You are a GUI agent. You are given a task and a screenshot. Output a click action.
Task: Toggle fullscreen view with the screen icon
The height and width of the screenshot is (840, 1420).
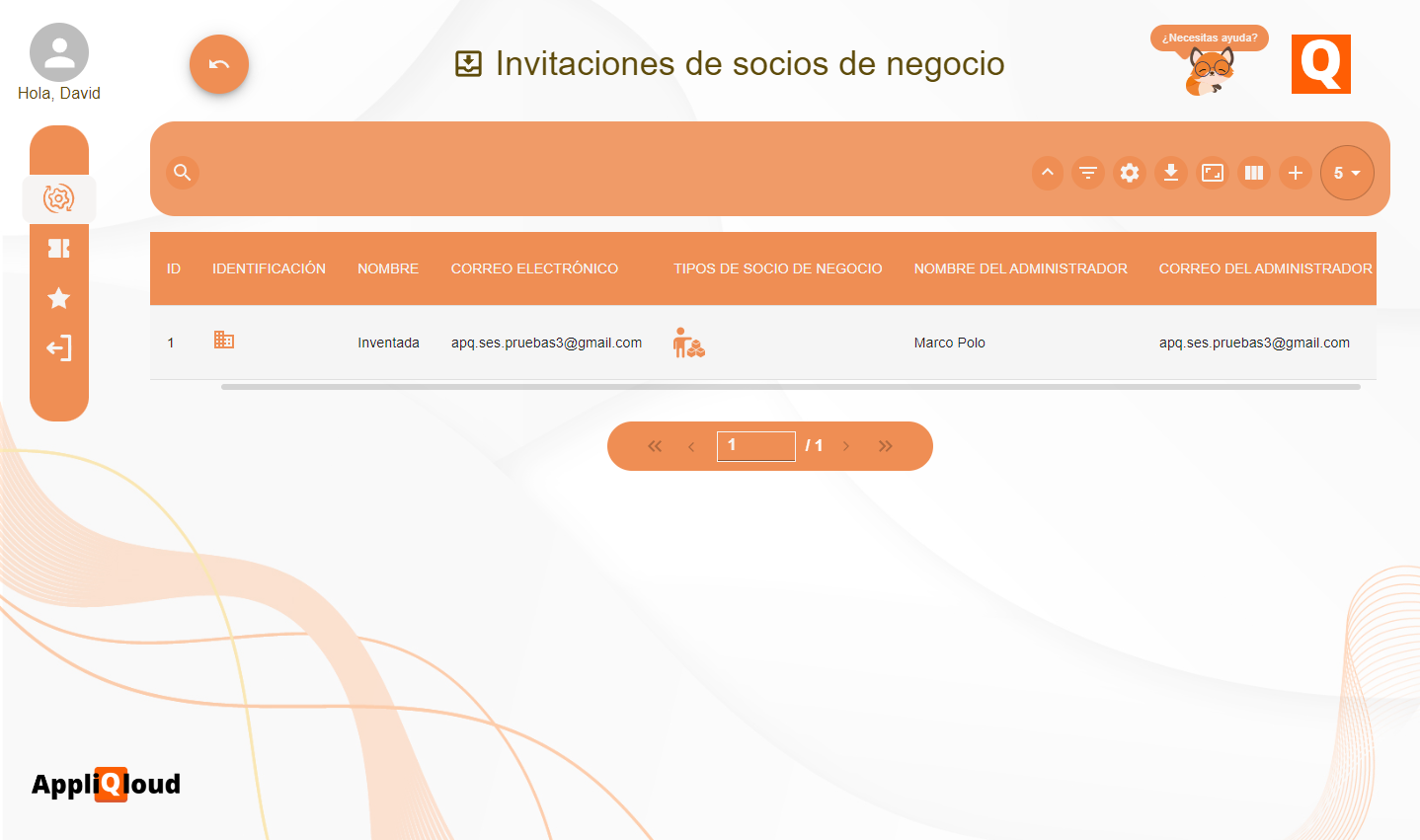click(x=1213, y=172)
